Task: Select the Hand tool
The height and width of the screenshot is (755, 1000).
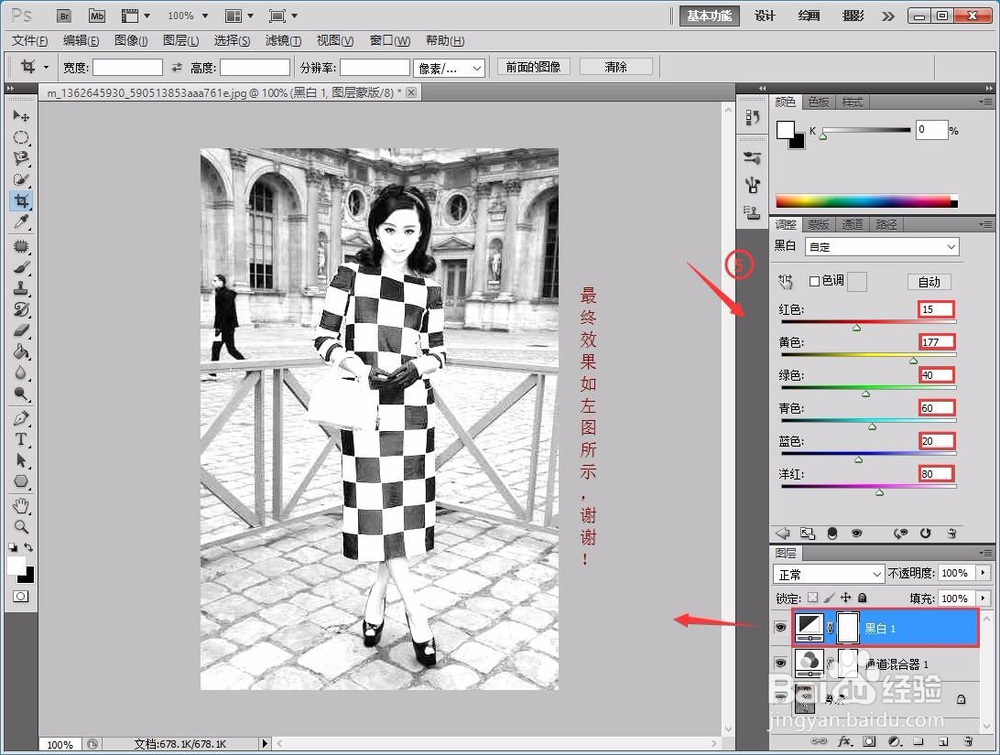Action: pyautogui.click(x=21, y=506)
